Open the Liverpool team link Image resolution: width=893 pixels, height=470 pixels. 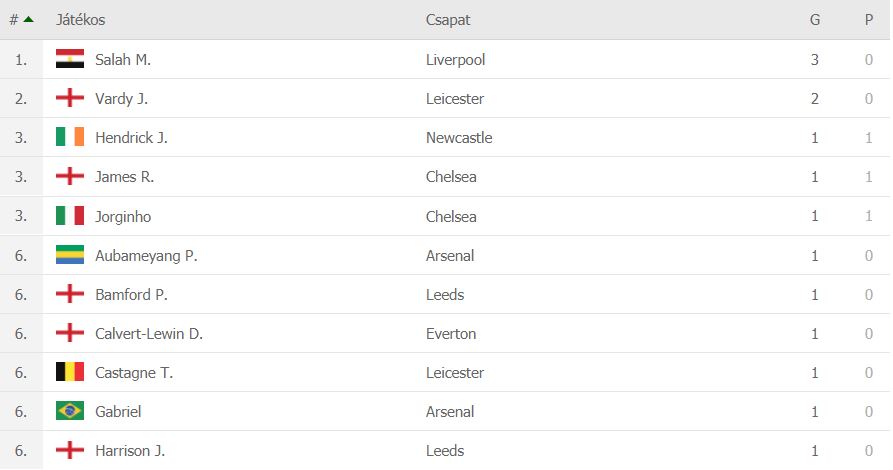(x=455, y=60)
